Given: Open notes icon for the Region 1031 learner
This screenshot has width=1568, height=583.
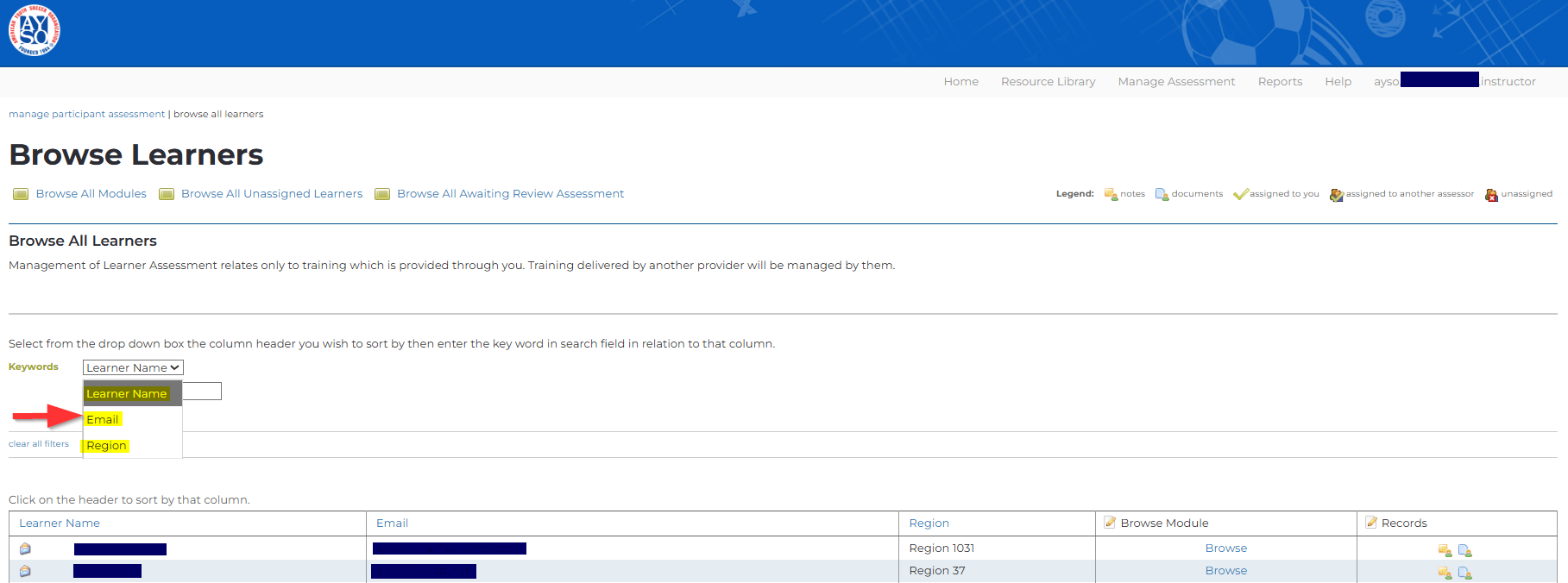Looking at the screenshot, I should pos(1445,550).
